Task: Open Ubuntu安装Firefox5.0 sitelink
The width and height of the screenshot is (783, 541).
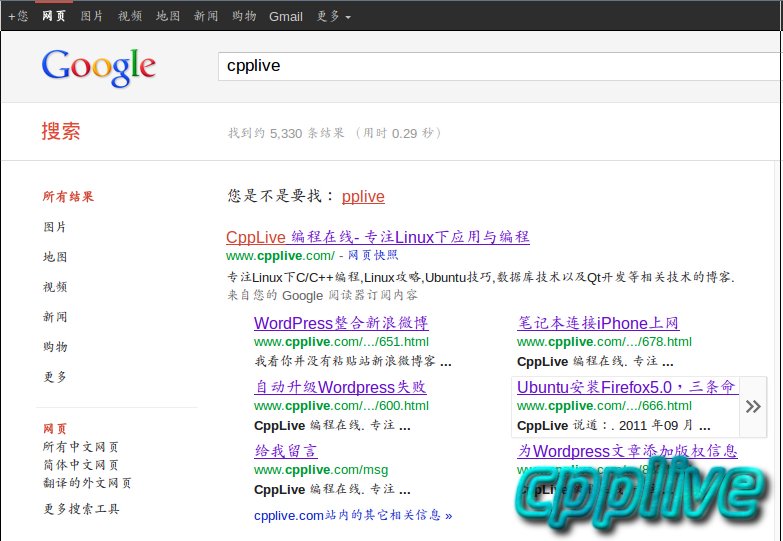Action: pos(628,387)
